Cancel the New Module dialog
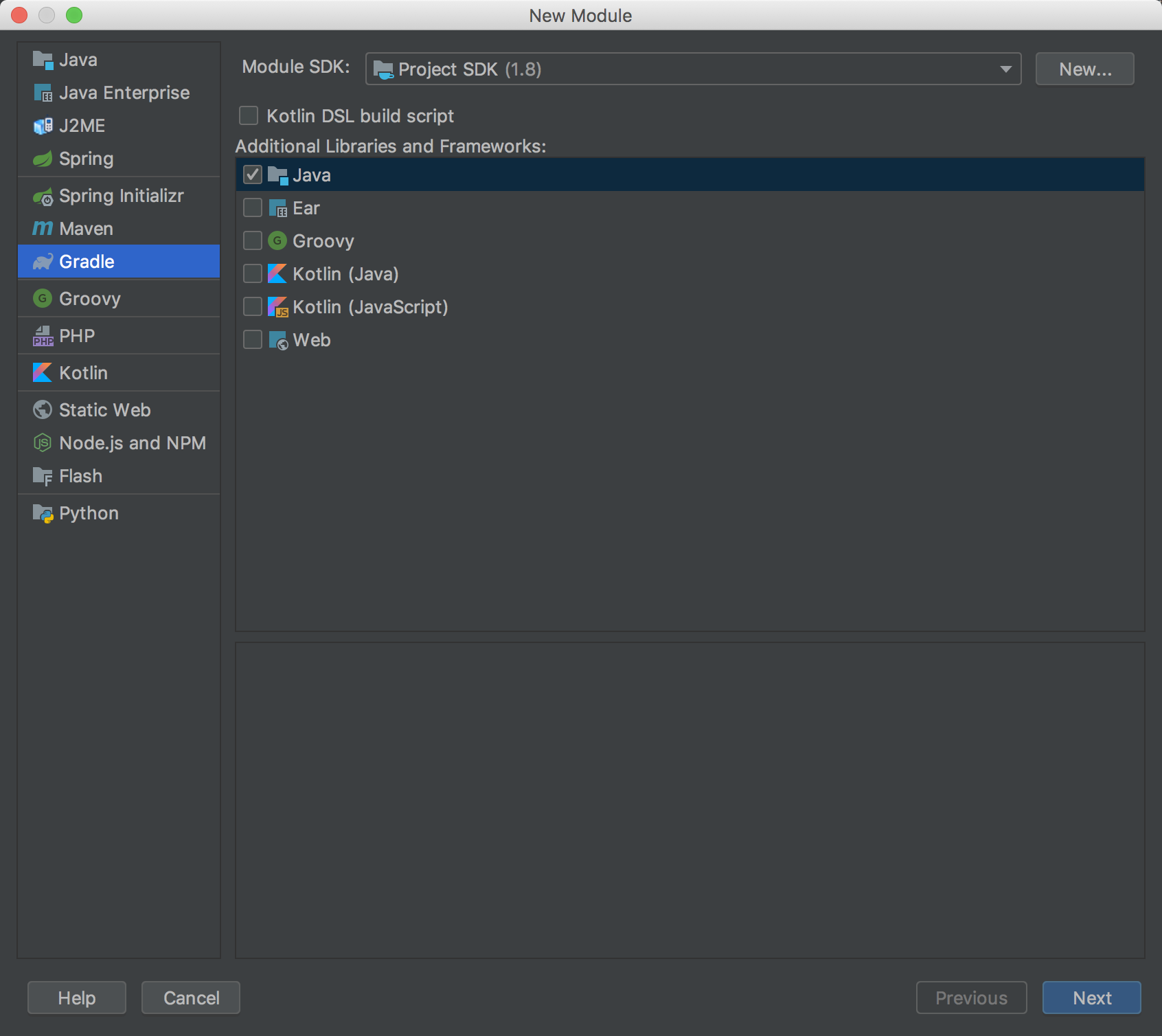This screenshot has height=1036, width=1162. (191, 998)
